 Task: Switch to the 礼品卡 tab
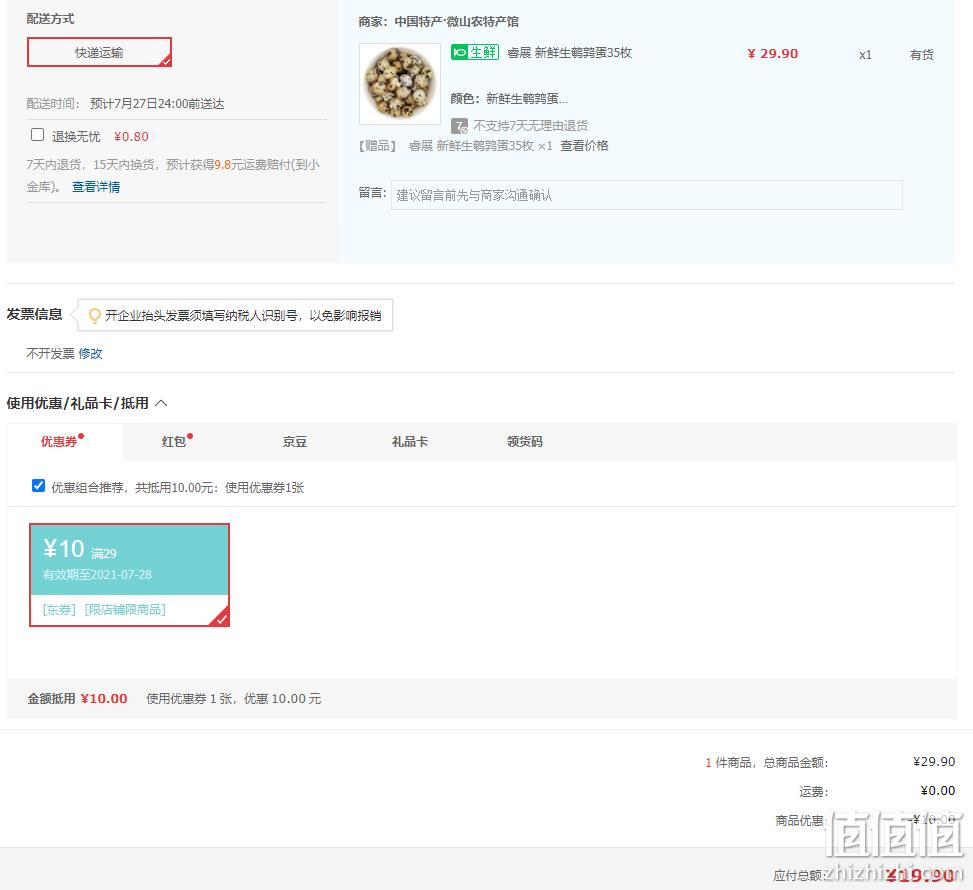tap(410, 442)
